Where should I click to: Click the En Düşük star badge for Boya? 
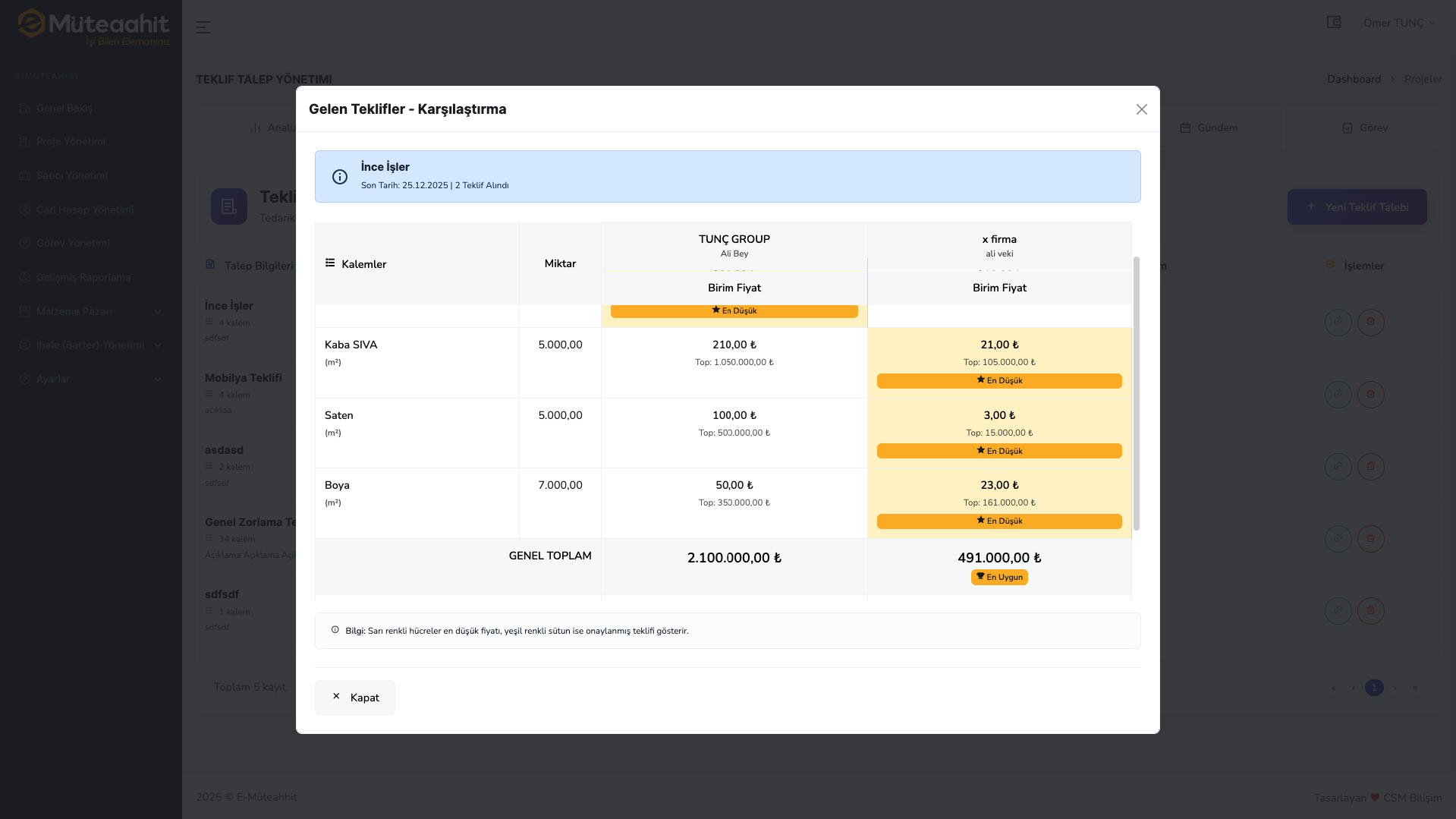tap(999, 521)
